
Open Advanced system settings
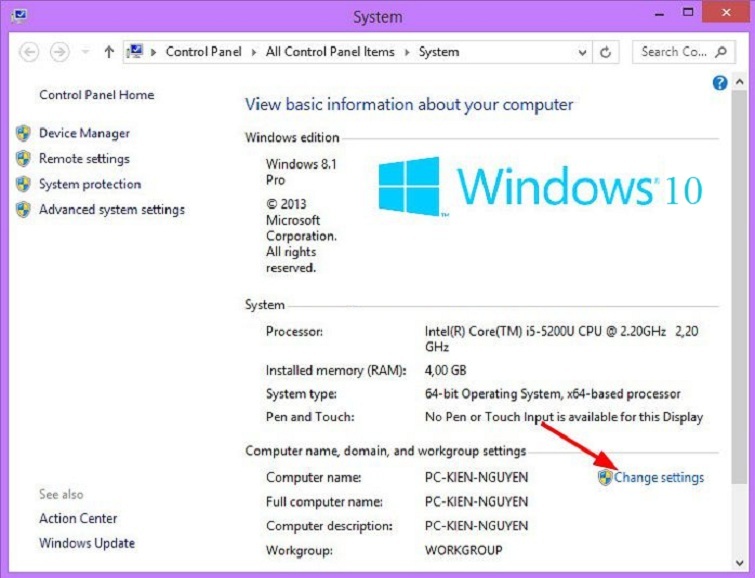point(111,209)
